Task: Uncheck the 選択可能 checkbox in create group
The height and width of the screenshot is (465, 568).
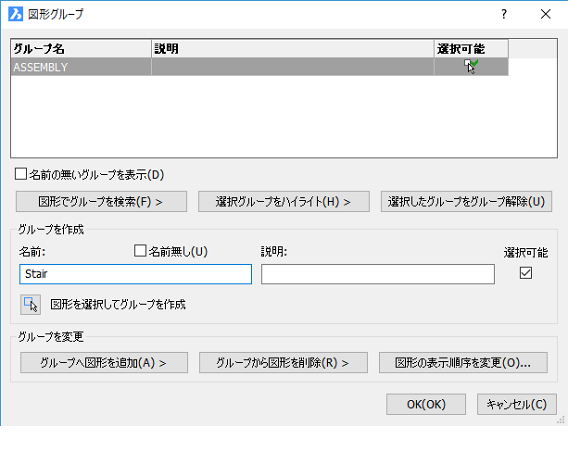Action: [x=526, y=273]
